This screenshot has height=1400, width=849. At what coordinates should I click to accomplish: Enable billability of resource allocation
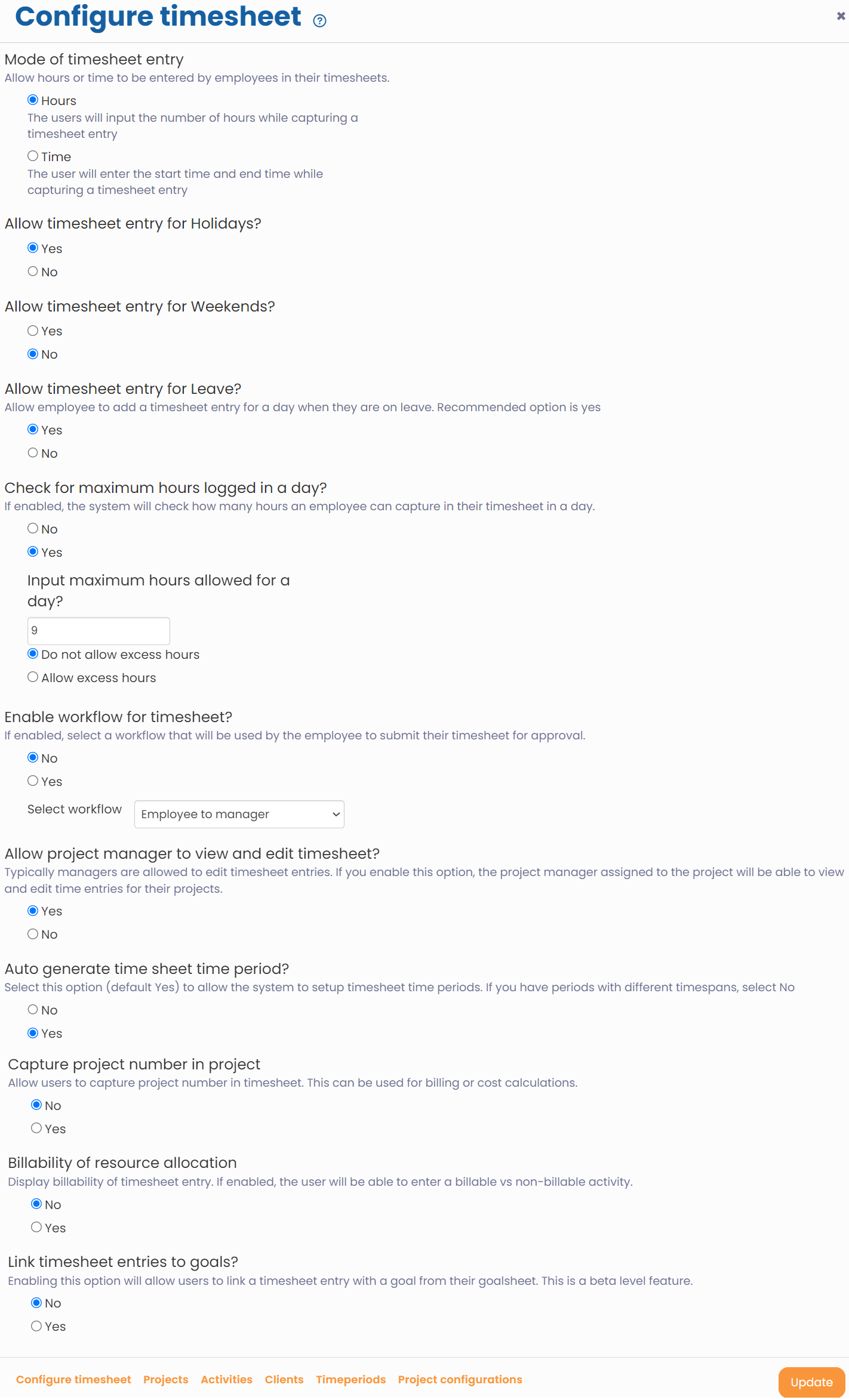(36, 1228)
